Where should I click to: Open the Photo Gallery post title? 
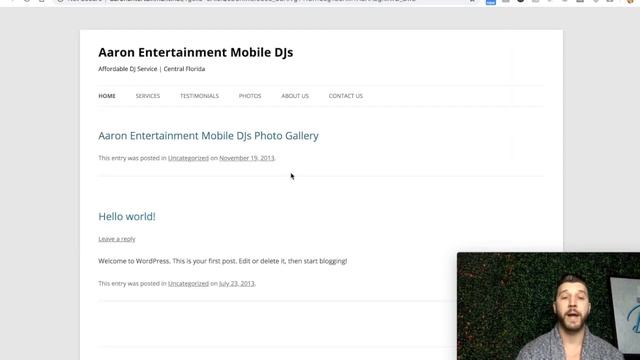208,136
